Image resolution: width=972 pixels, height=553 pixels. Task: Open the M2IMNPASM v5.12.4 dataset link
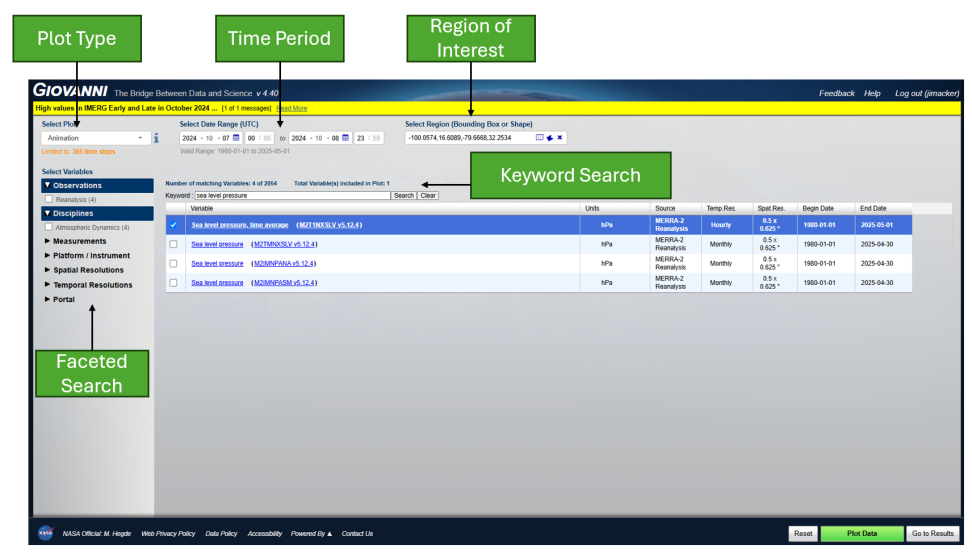(x=284, y=283)
